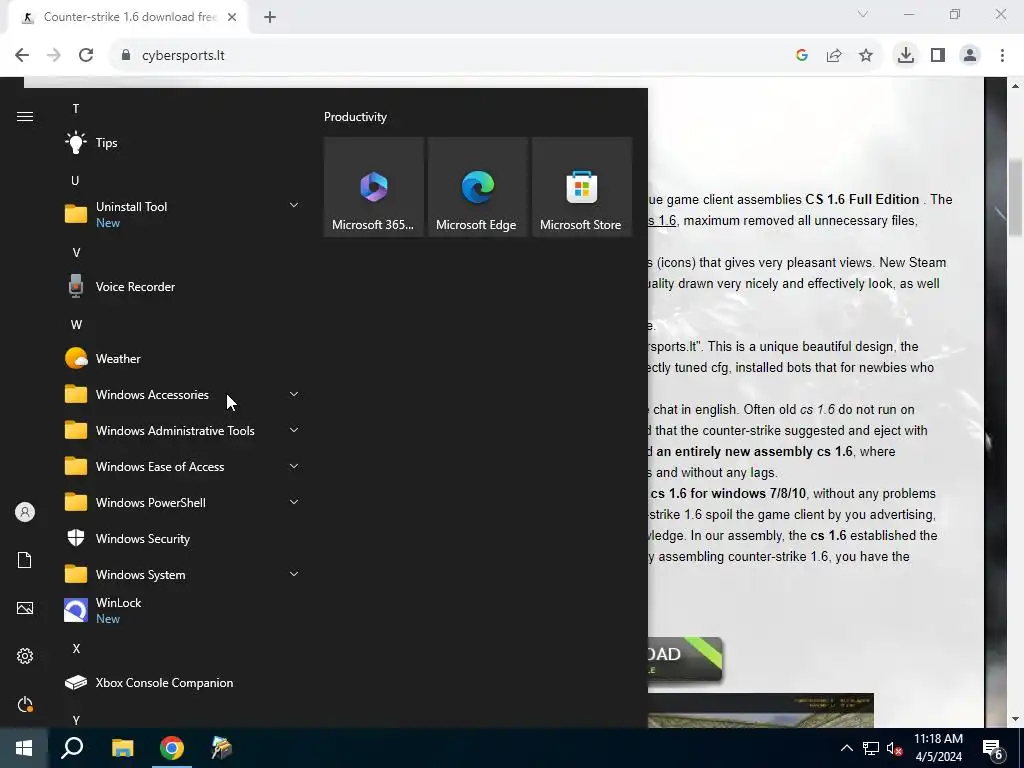Image resolution: width=1024 pixels, height=768 pixels.
Task: Expand Windows Ease of Access chevron
Action: 294,466
